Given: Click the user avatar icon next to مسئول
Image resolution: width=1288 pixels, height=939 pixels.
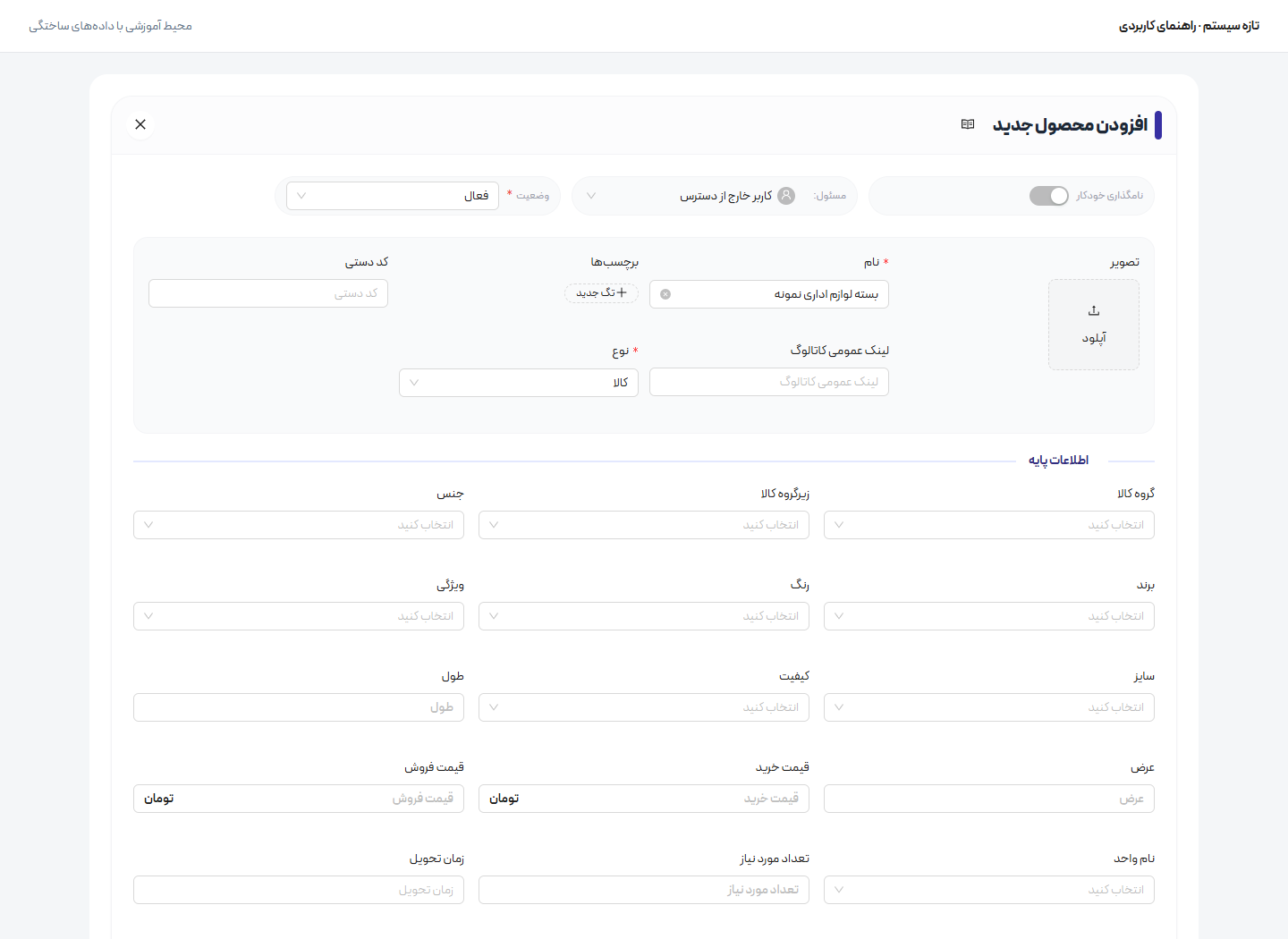Looking at the screenshot, I should pyautogui.click(x=786, y=196).
